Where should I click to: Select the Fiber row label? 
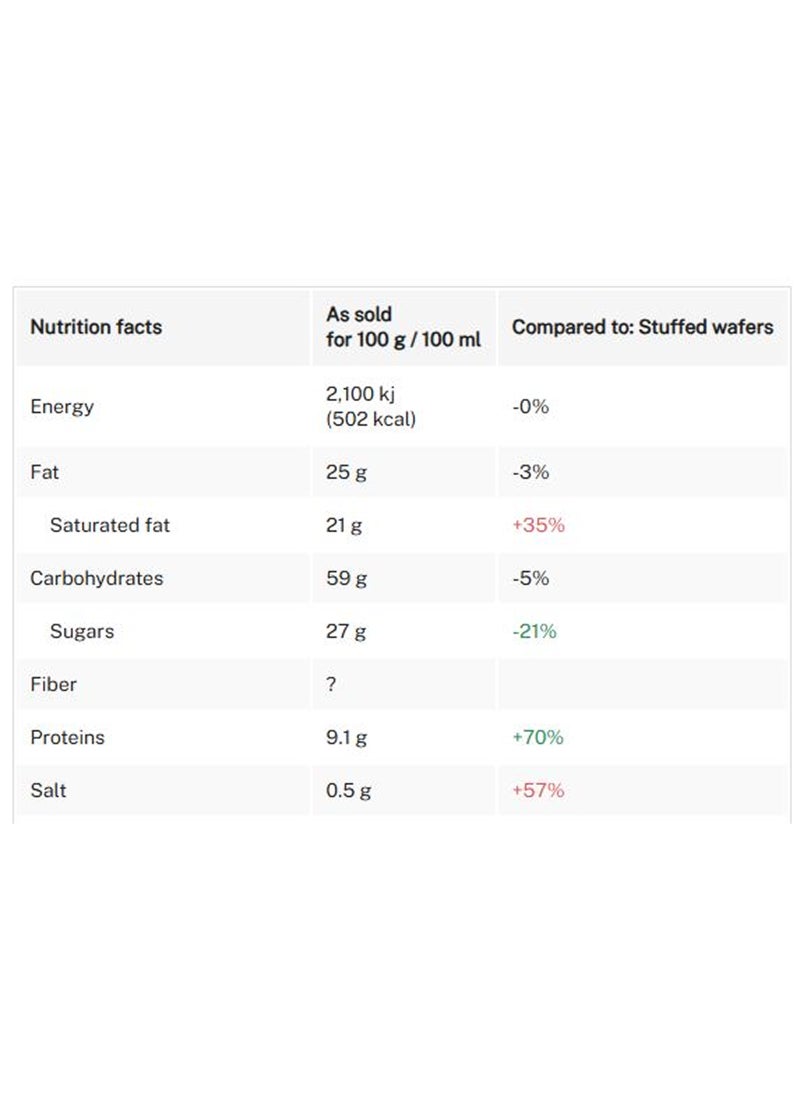(53, 684)
